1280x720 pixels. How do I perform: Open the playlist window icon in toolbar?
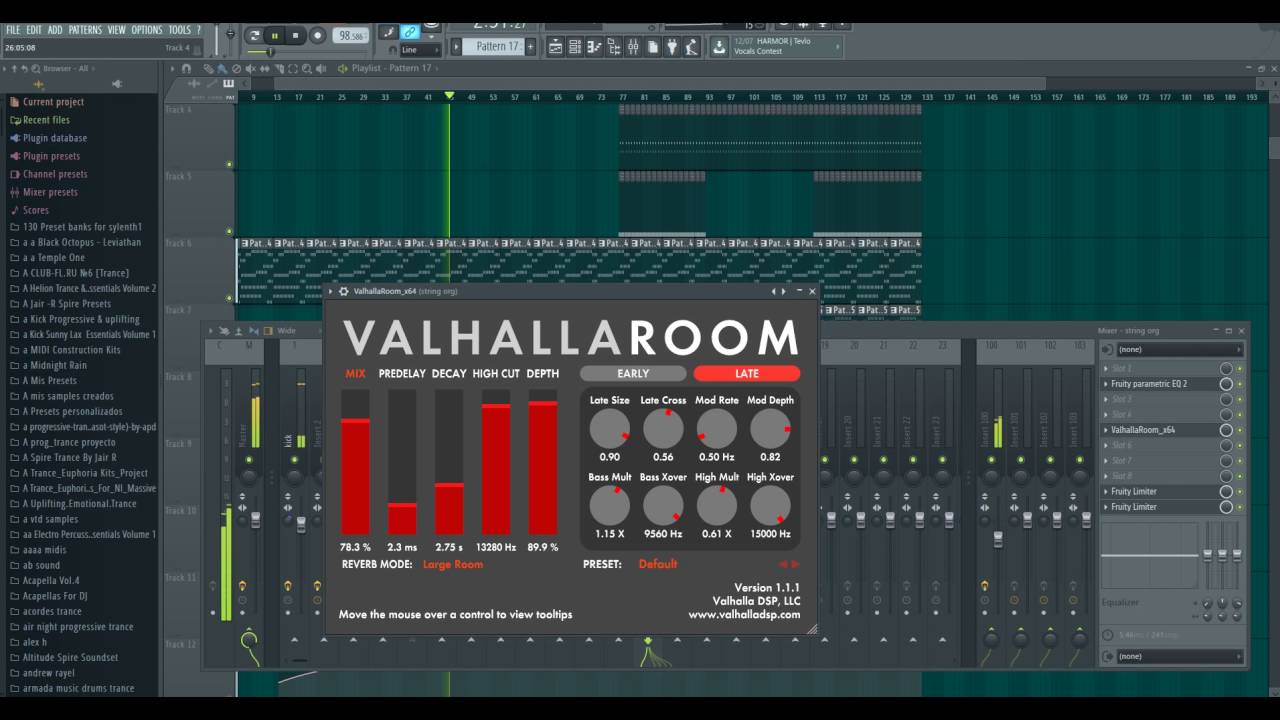[x=554, y=46]
